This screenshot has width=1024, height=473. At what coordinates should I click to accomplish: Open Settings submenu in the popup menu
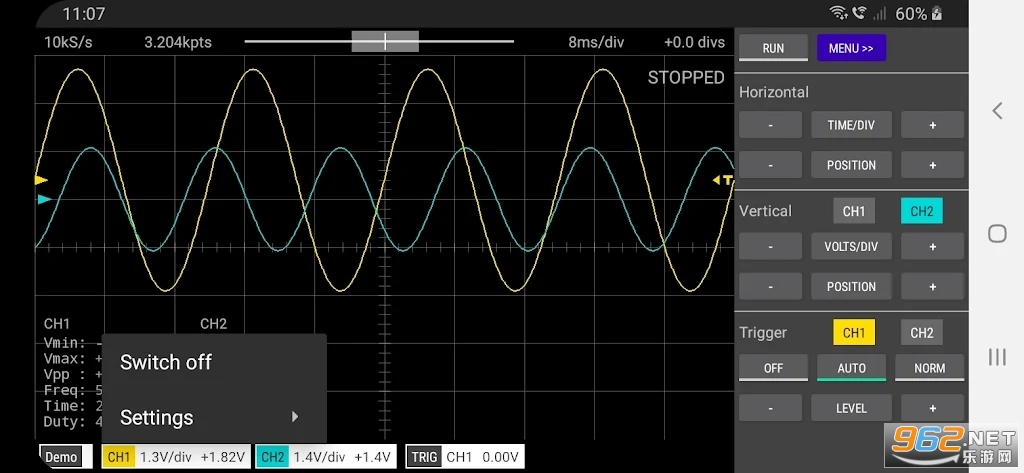pyautogui.click(x=214, y=417)
